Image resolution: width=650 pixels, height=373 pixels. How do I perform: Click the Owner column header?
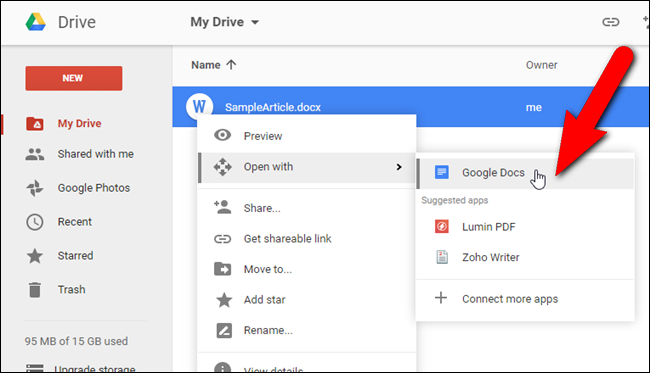point(541,65)
